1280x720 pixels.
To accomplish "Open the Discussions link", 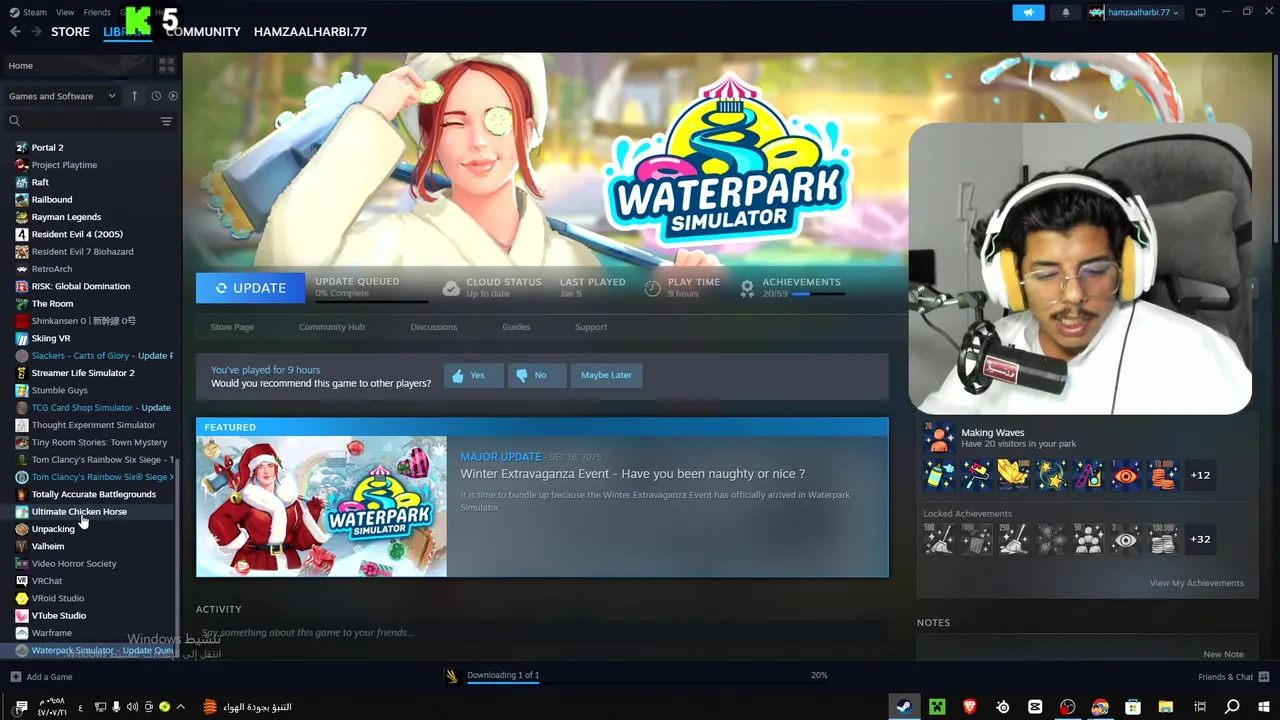I will [434, 327].
